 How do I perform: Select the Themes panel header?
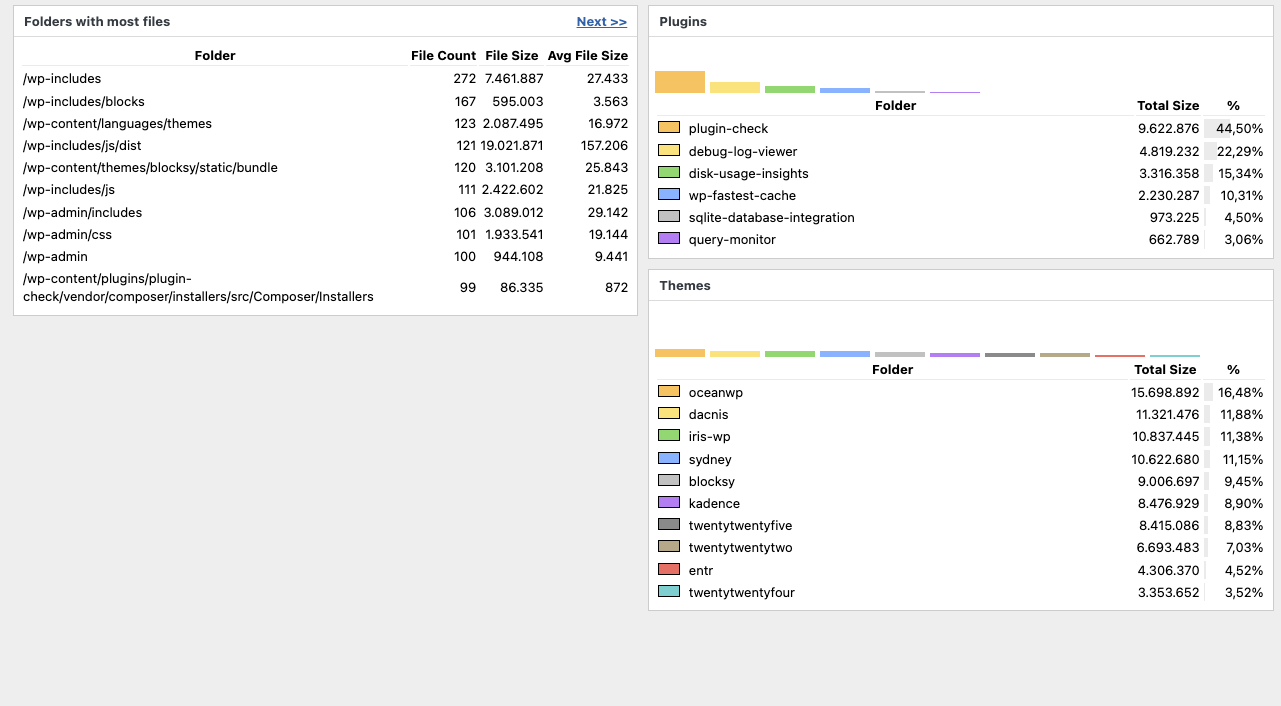(684, 285)
